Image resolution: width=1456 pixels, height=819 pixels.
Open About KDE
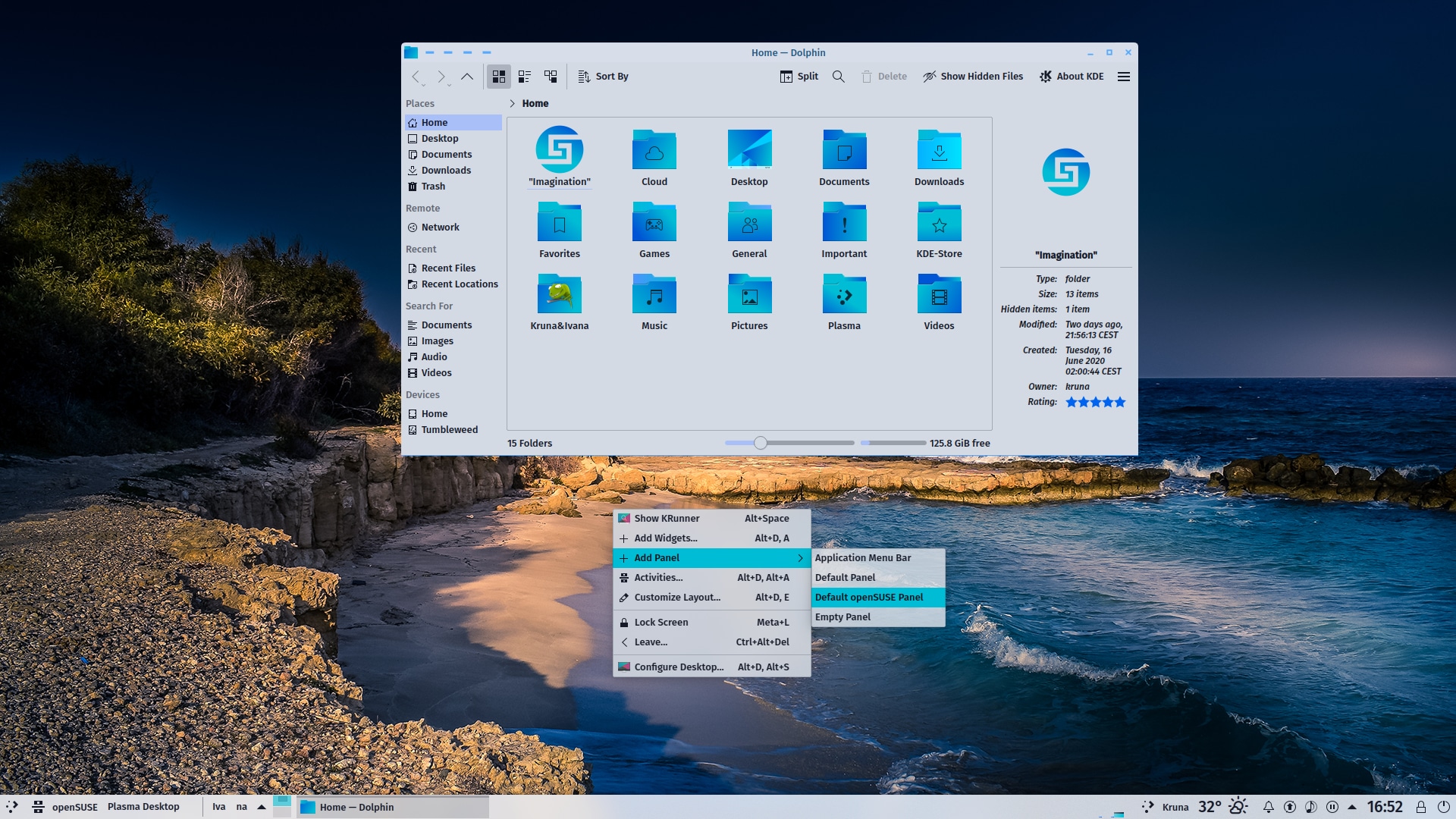[1071, 77]
